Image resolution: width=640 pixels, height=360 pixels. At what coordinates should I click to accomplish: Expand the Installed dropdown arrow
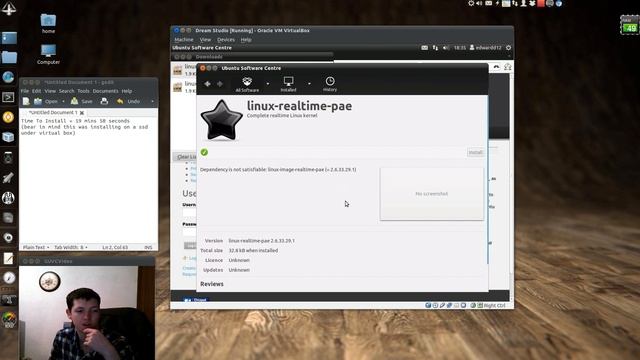tap(309, 84)
